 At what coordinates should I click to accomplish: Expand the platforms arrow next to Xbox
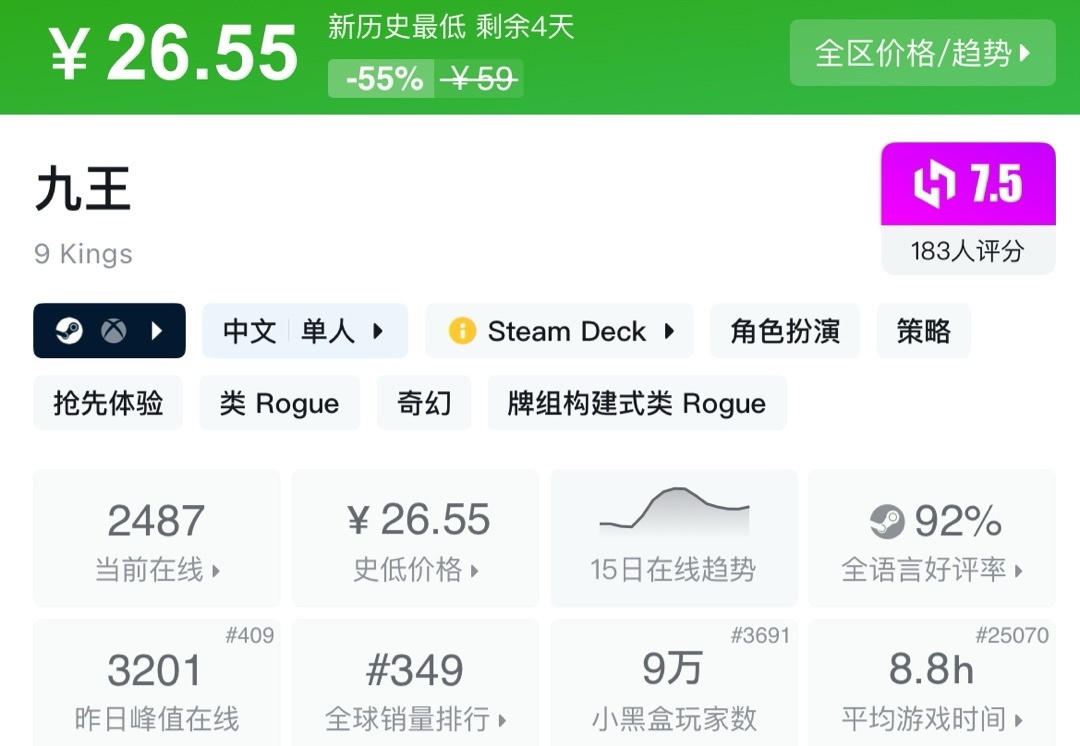coord(157,331)
